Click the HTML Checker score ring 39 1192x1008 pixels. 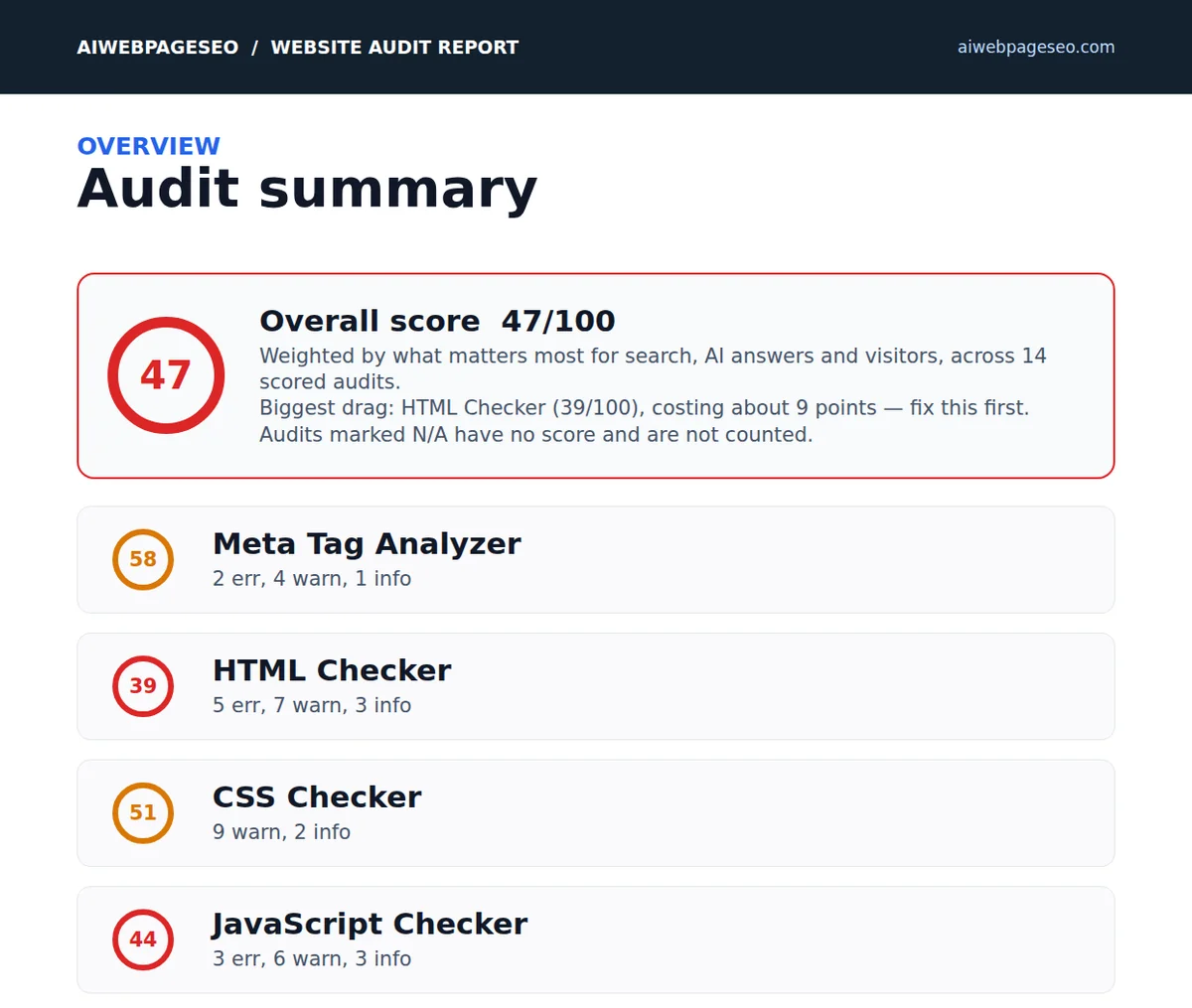pyautogui.click(x=143, y=686)
